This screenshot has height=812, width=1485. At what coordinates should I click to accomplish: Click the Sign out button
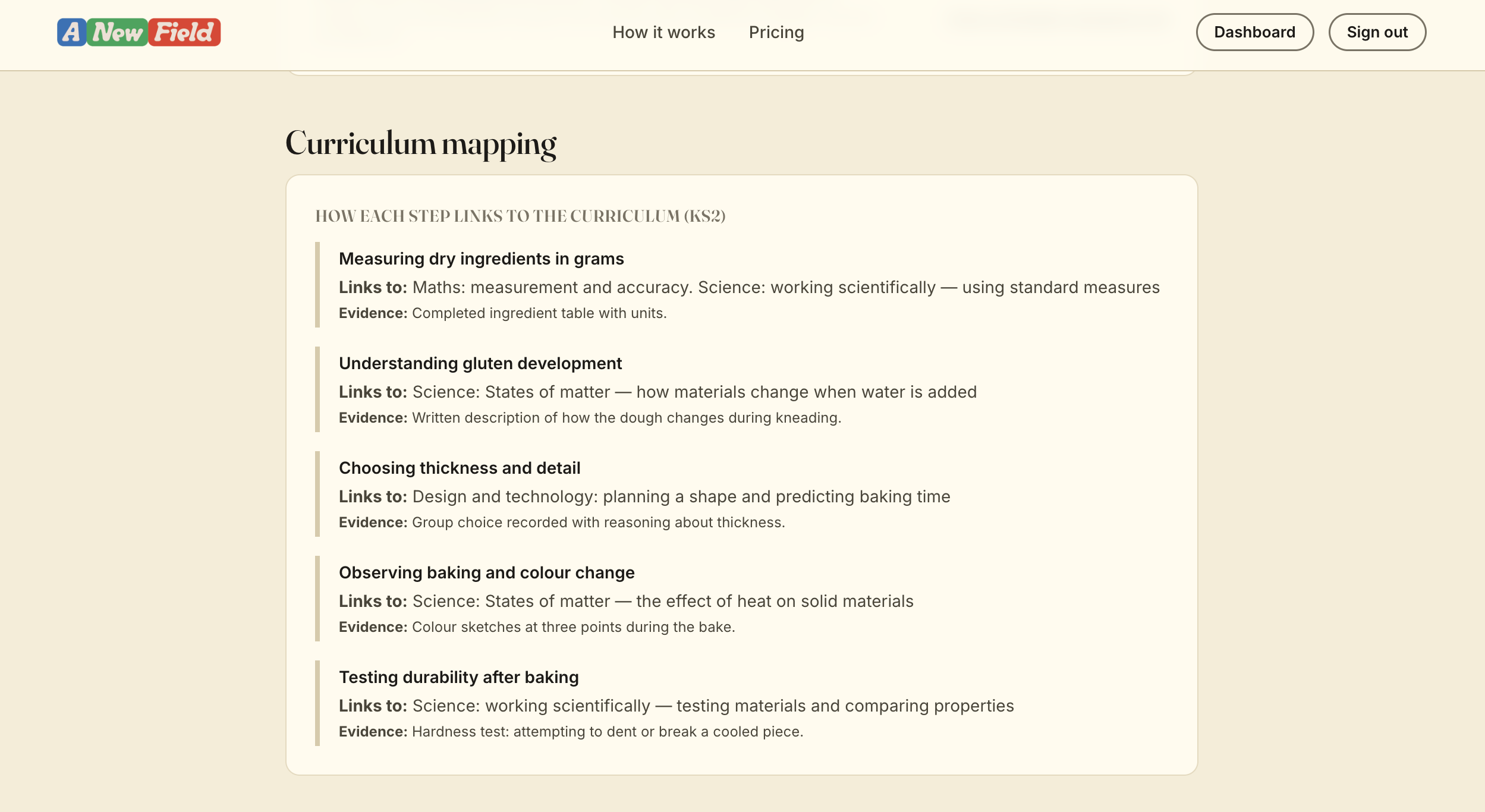1377,32
